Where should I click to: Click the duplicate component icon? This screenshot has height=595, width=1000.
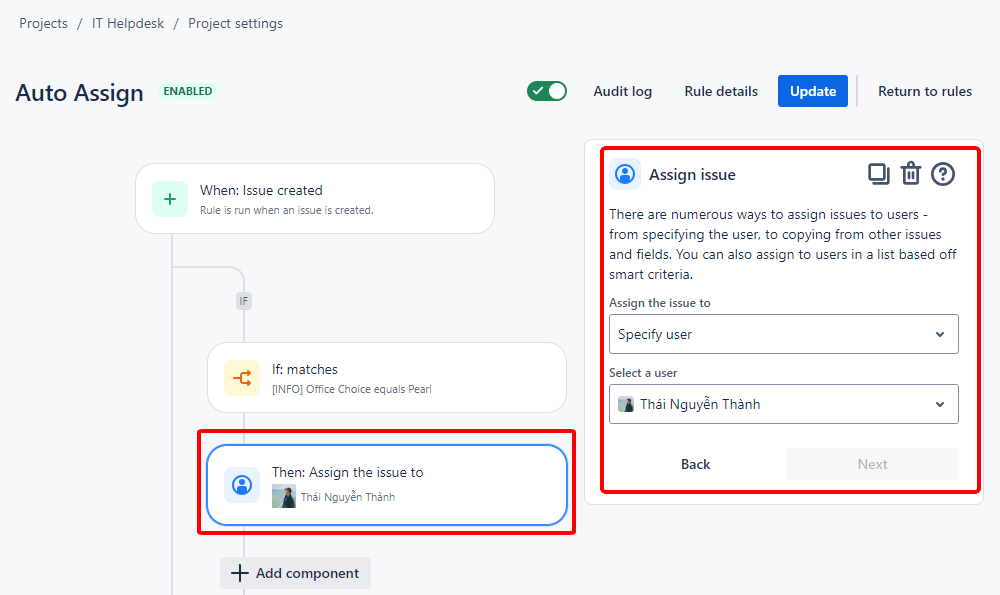point(878,174)
